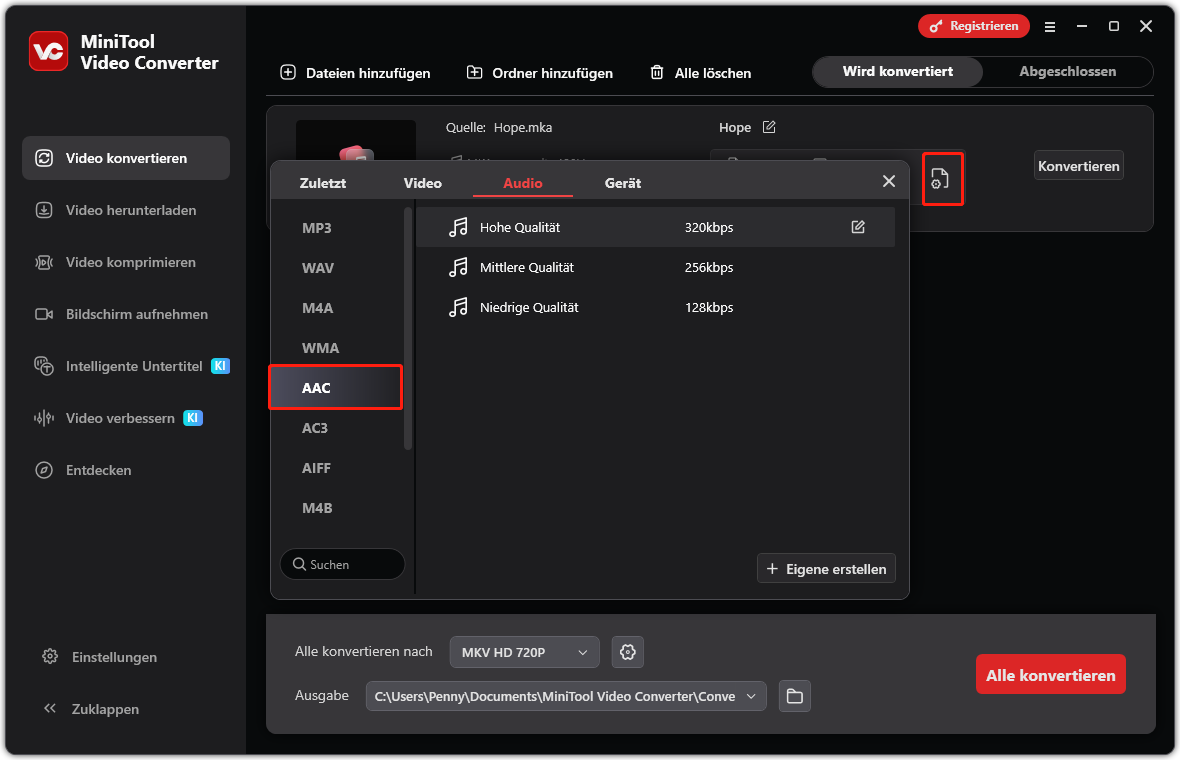Open Video verbessern section
The width and height of the screenshot is (1180, 760).
[126, 418]
